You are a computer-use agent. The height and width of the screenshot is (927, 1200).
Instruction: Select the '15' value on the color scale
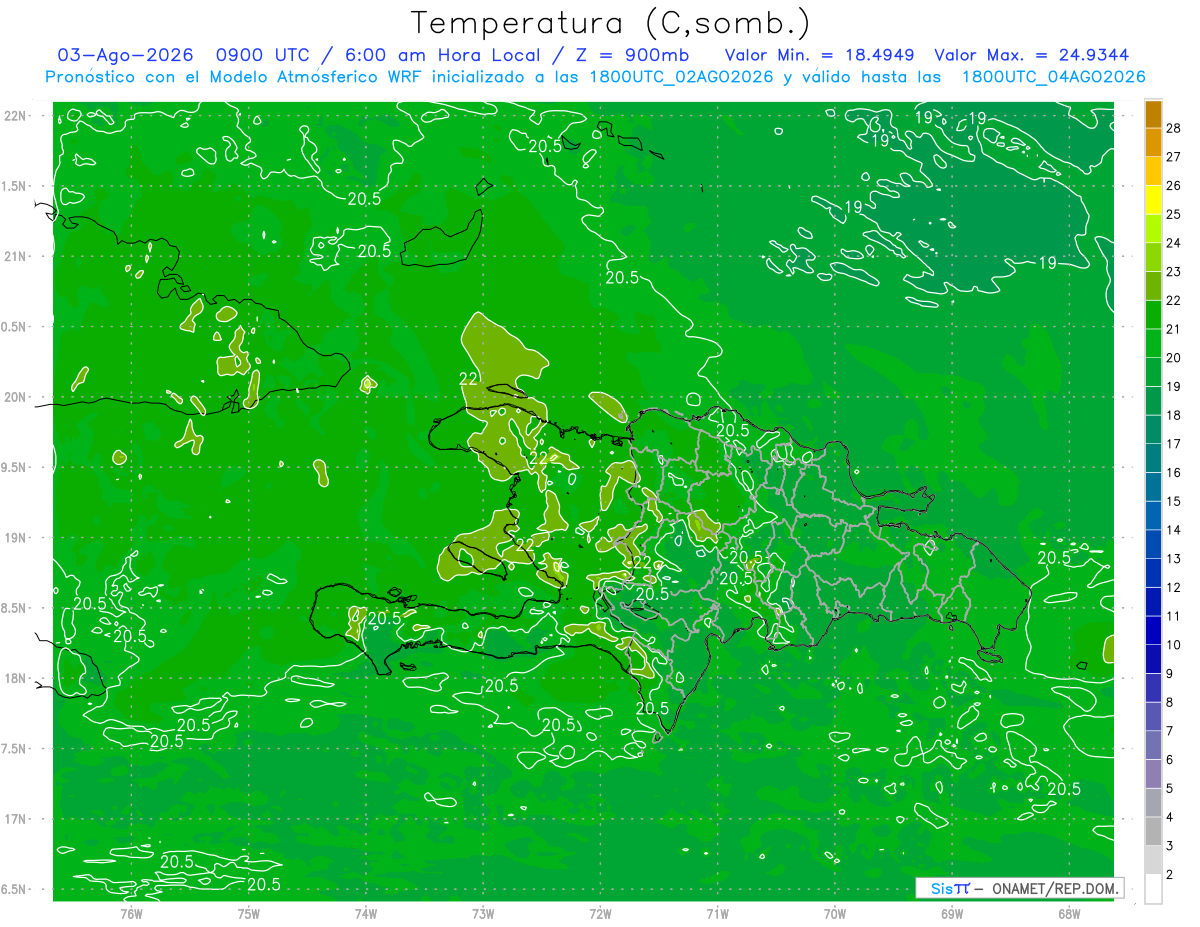pos(1173,501)
